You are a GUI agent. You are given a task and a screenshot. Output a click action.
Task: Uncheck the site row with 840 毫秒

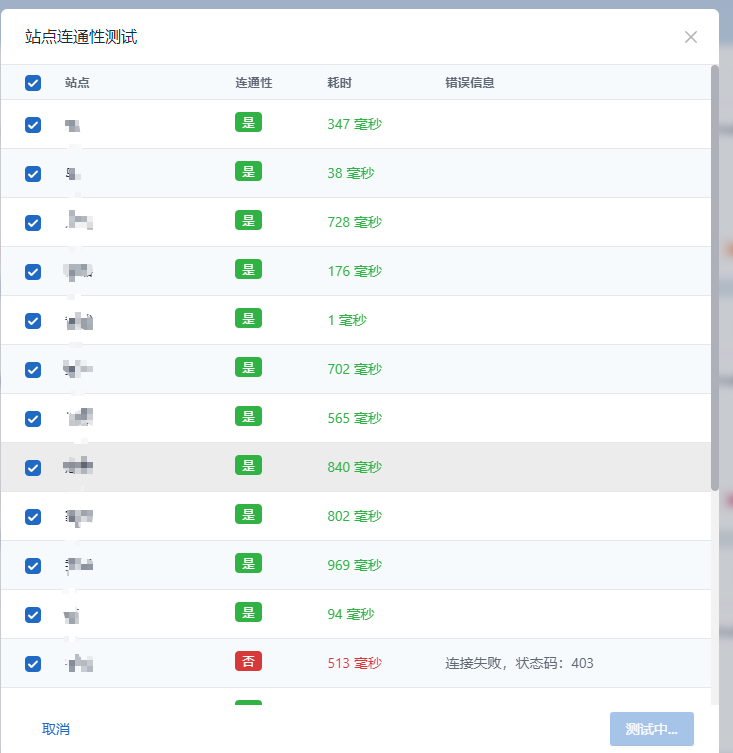tap(33, 468)
